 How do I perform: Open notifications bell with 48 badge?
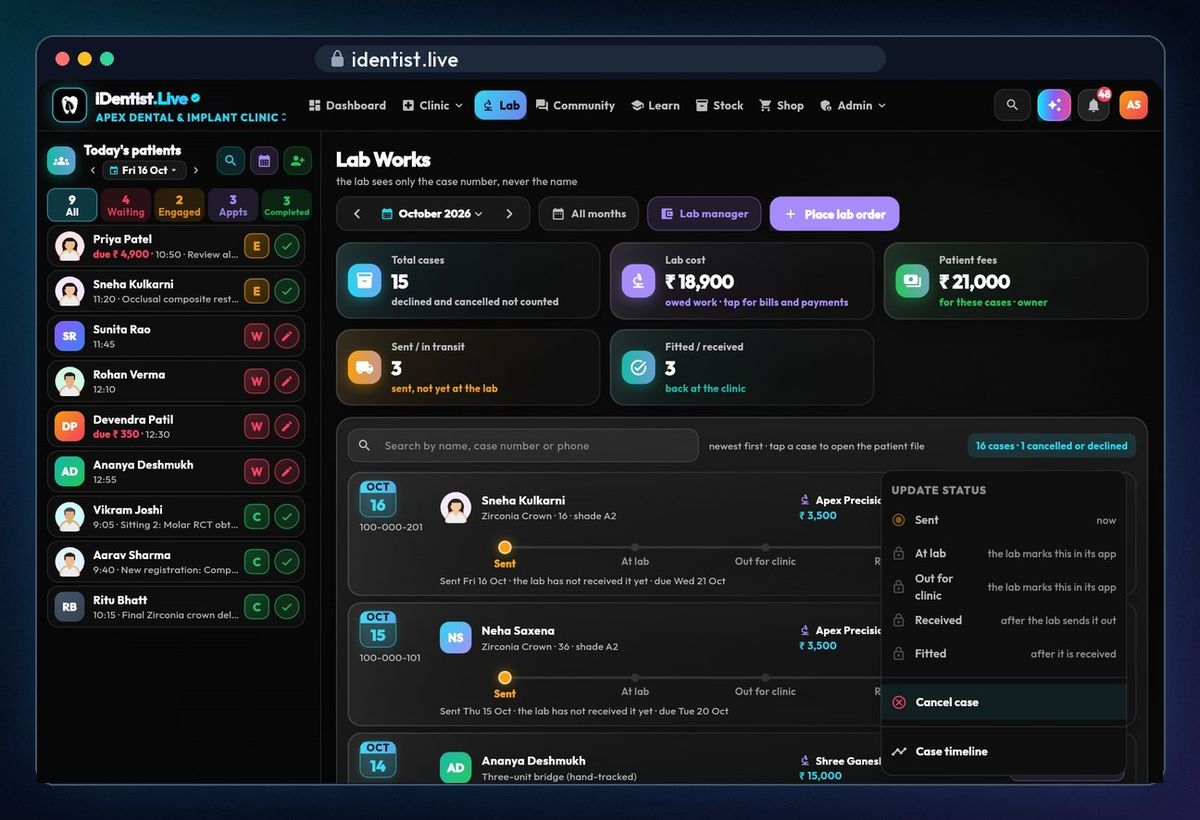[1094, 105]
